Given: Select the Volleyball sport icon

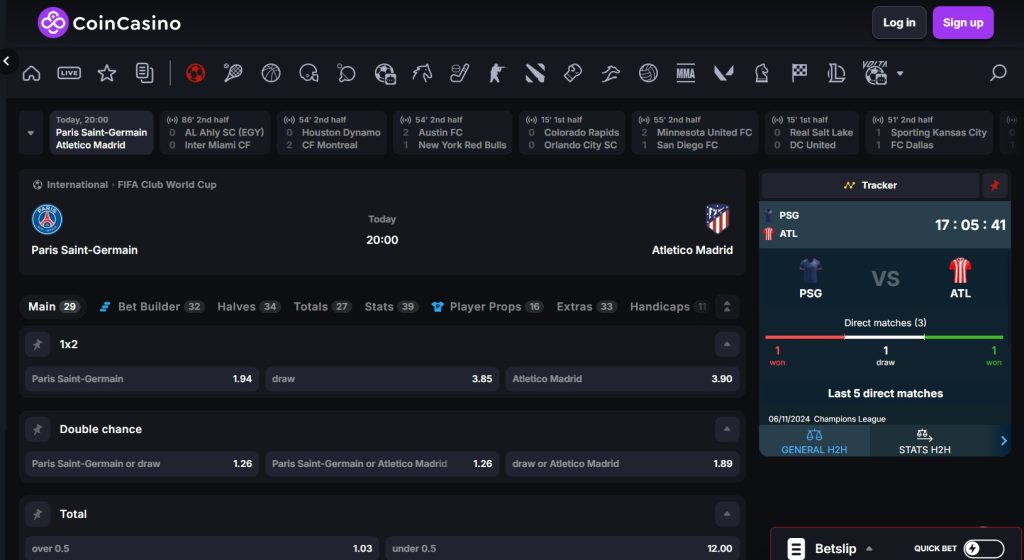Looking at the screenshot, I should pyautogui.click(x=648, y=73).
